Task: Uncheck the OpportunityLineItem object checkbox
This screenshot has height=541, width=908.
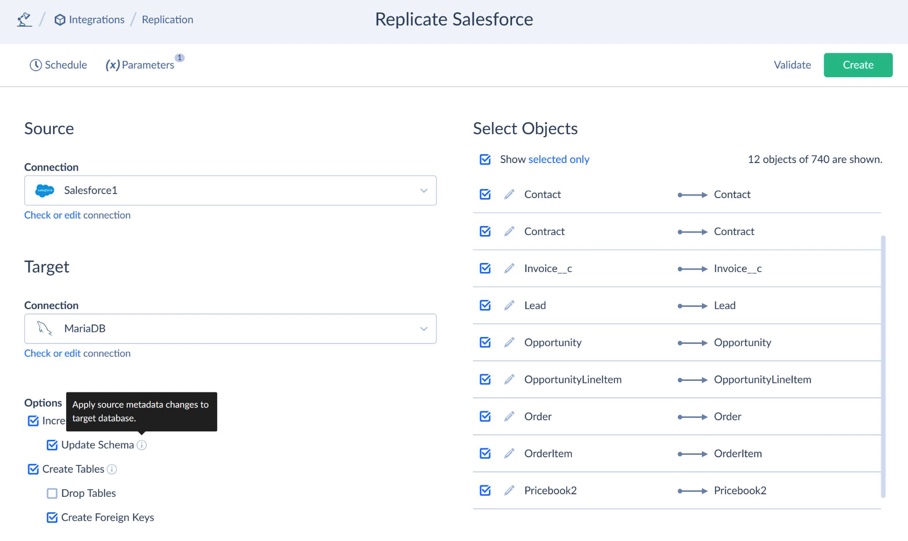Action: pos(485,380)
